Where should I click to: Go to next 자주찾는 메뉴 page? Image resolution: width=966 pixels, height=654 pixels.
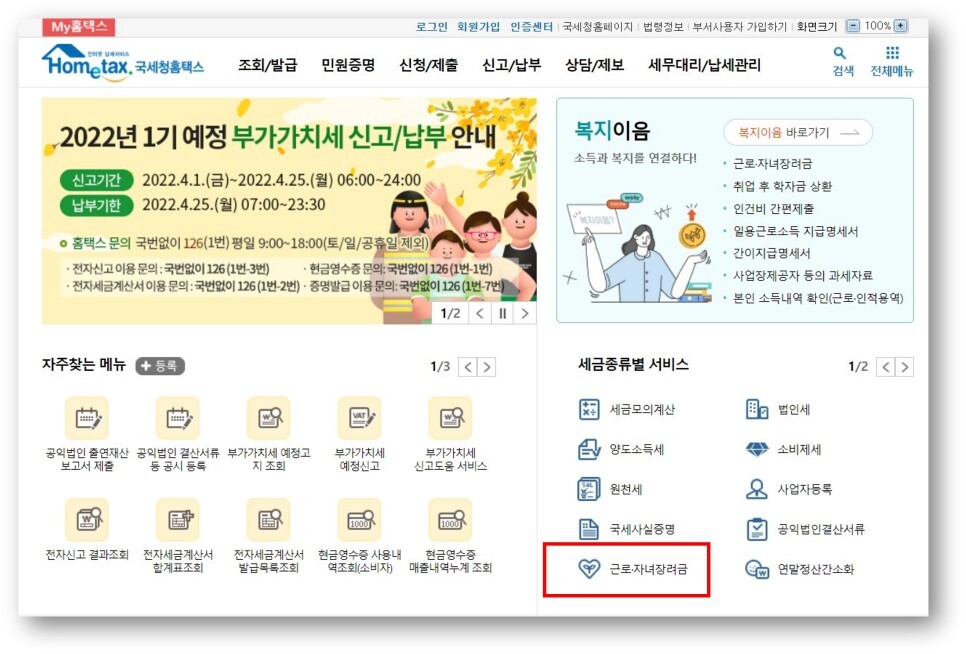point(487,367)
